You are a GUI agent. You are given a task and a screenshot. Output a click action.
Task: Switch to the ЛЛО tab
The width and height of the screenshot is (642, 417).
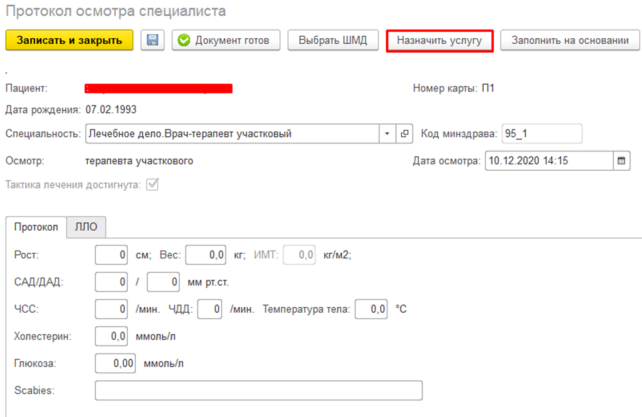(x=86, y=227)
